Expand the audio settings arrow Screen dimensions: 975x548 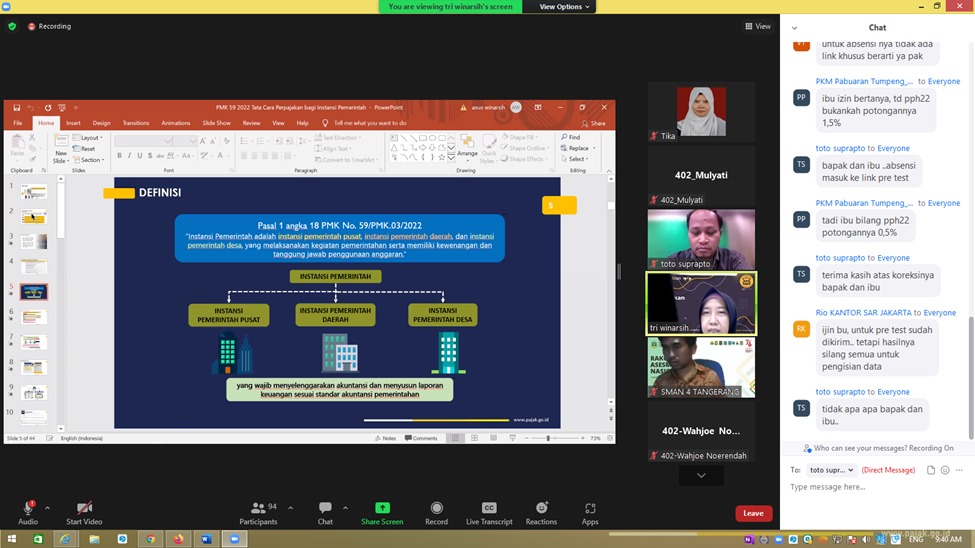pyautogui.click(x=47, y=507)
